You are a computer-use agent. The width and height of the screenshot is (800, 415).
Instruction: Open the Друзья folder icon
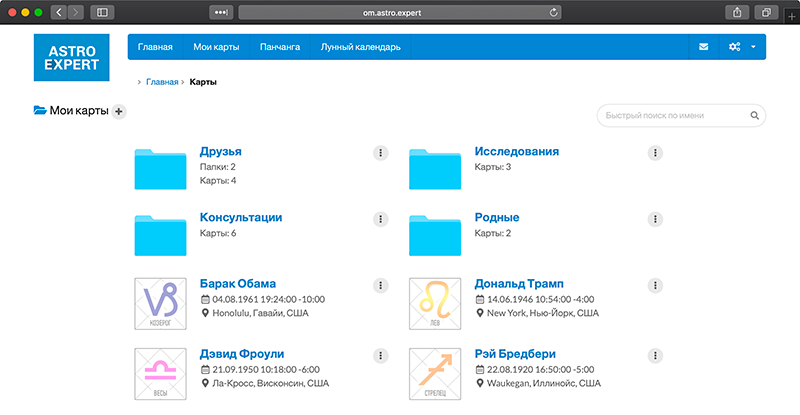[x=161, y=169]
